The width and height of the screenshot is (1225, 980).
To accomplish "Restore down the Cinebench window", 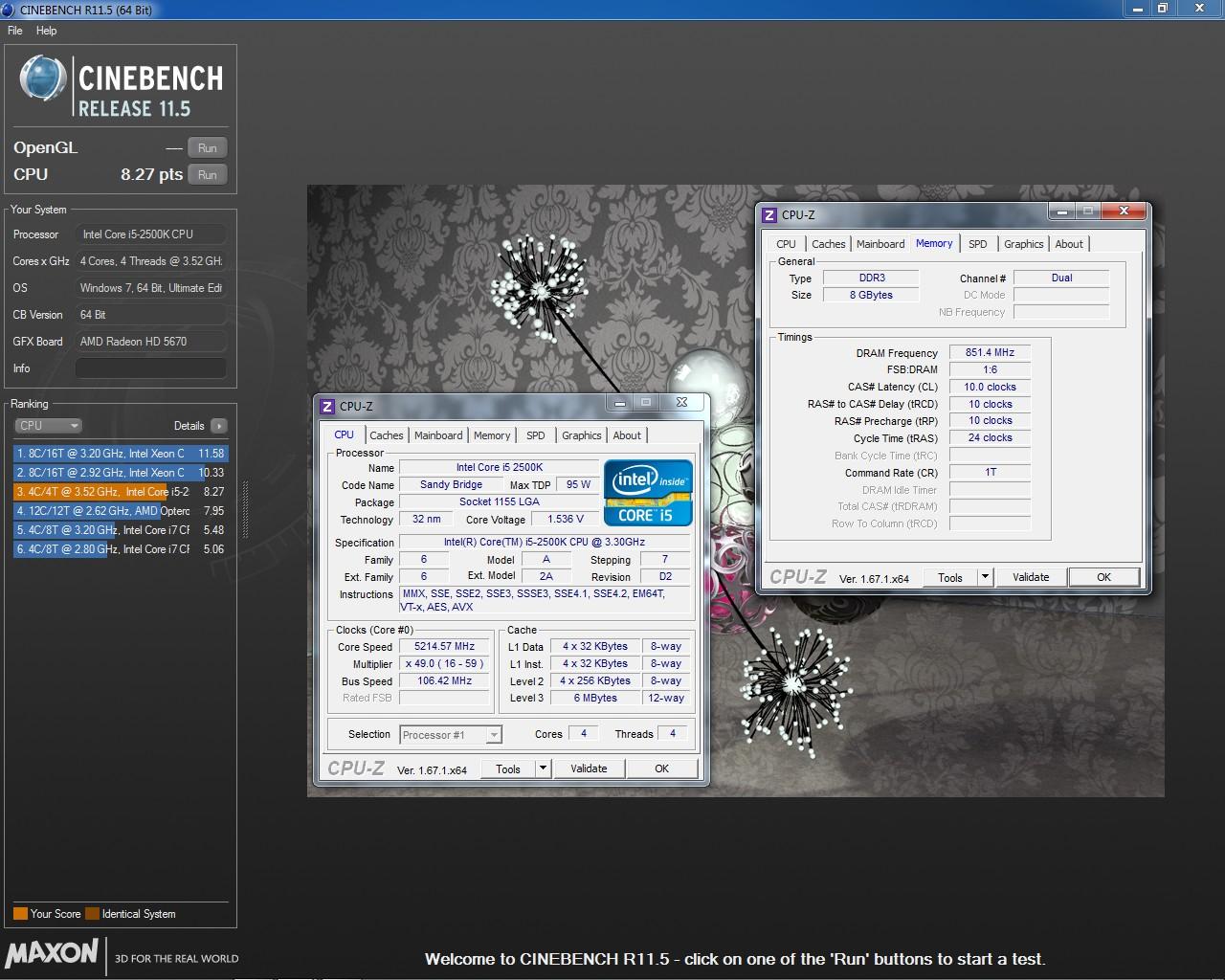I will 1162,8.
